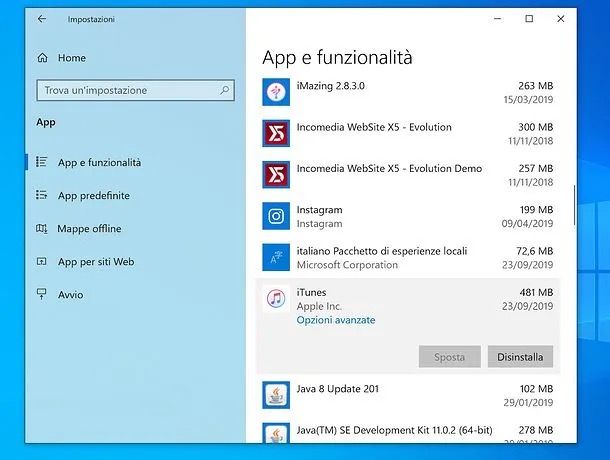
Task: Click the iMazing app icon
Action: 276,92
